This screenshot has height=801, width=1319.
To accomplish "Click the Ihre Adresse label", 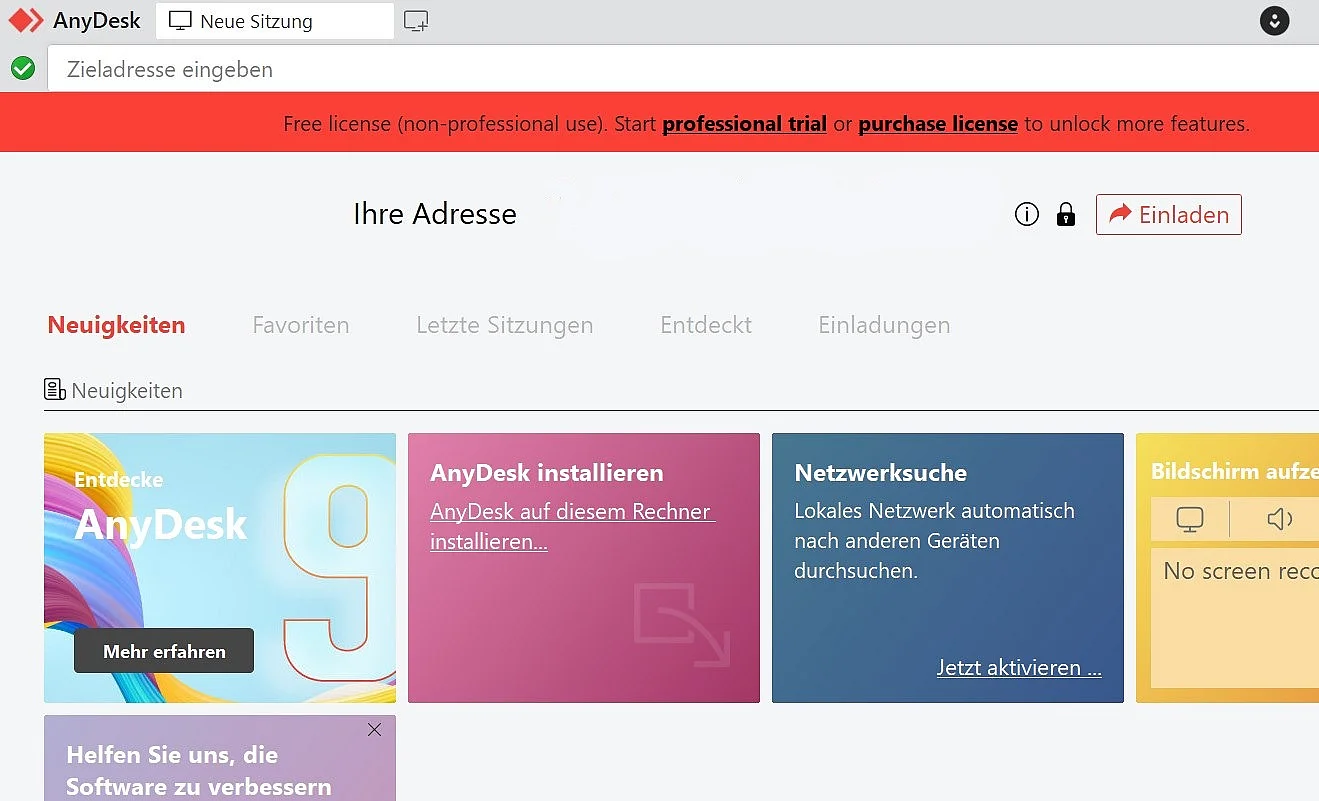I will click(x=435, y=214).
